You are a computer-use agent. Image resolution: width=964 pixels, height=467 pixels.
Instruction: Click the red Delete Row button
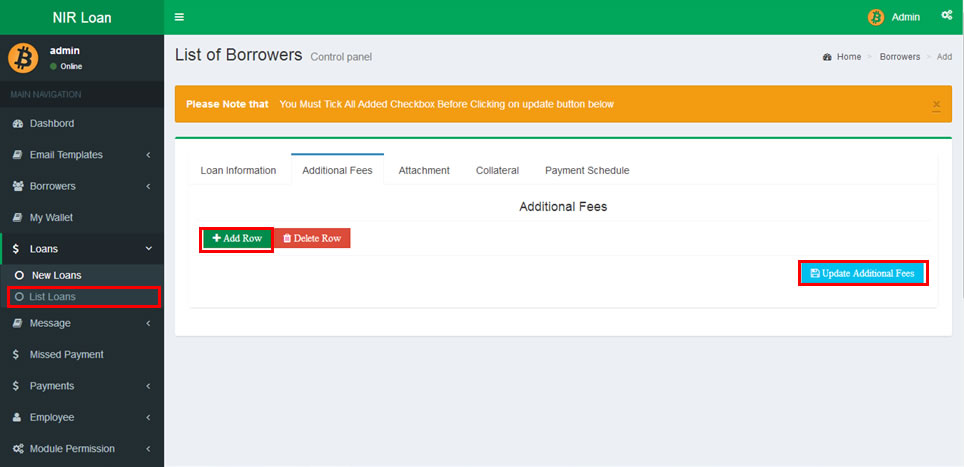coord(312,239)
